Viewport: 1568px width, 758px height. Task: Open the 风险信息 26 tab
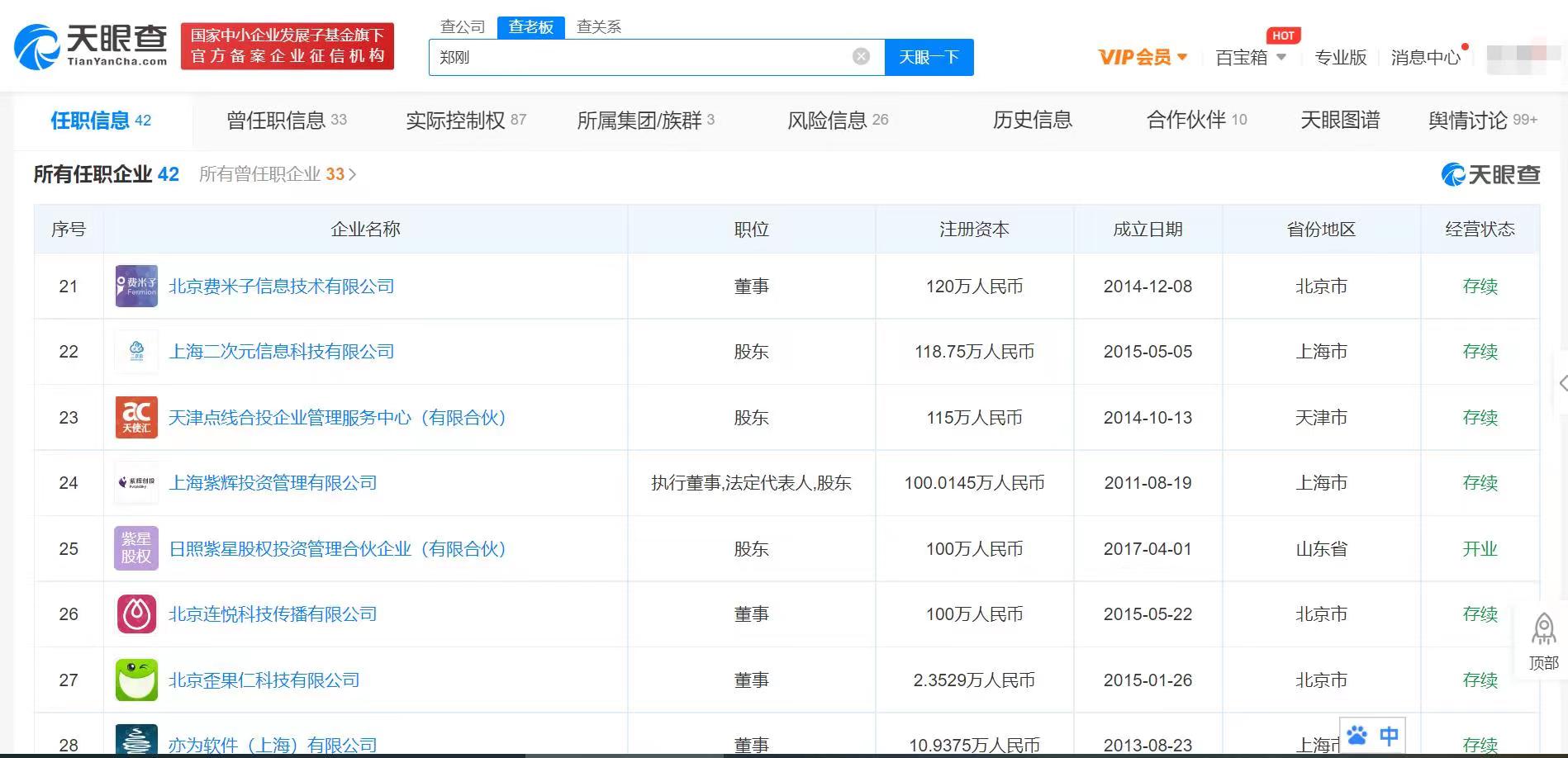click(838, 121)
